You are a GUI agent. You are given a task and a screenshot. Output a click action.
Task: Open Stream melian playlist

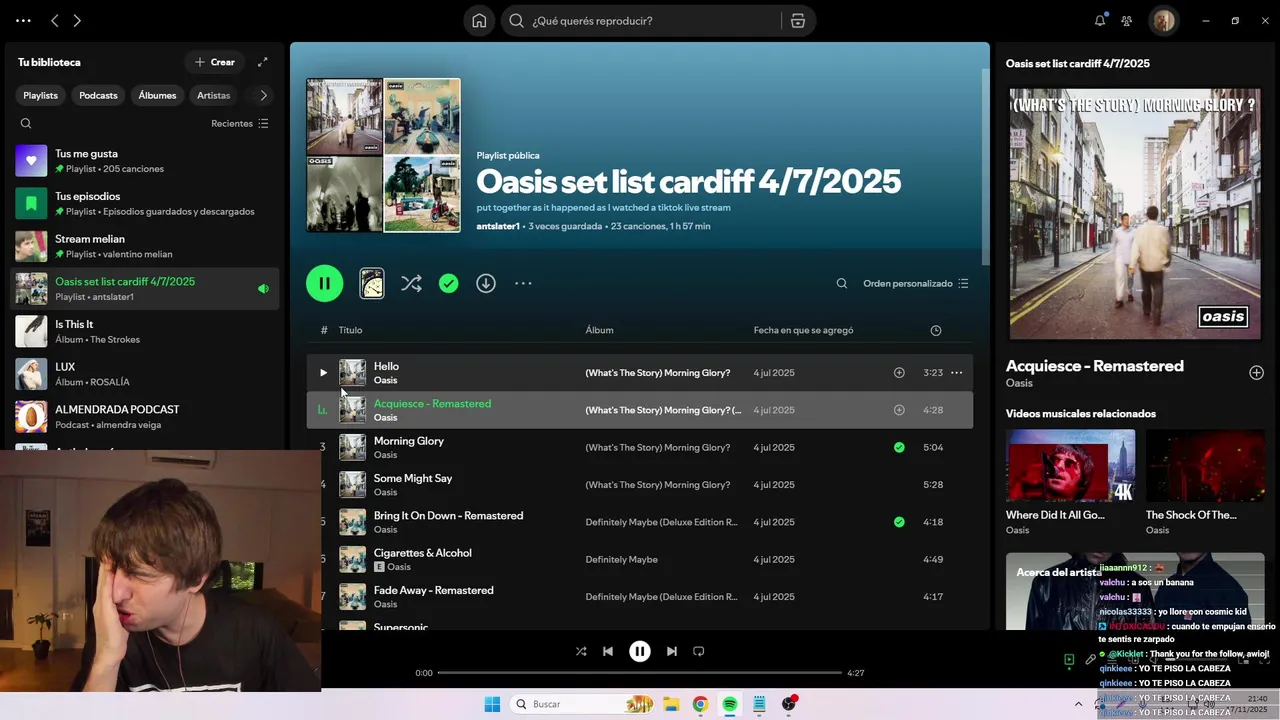point(145,246)
